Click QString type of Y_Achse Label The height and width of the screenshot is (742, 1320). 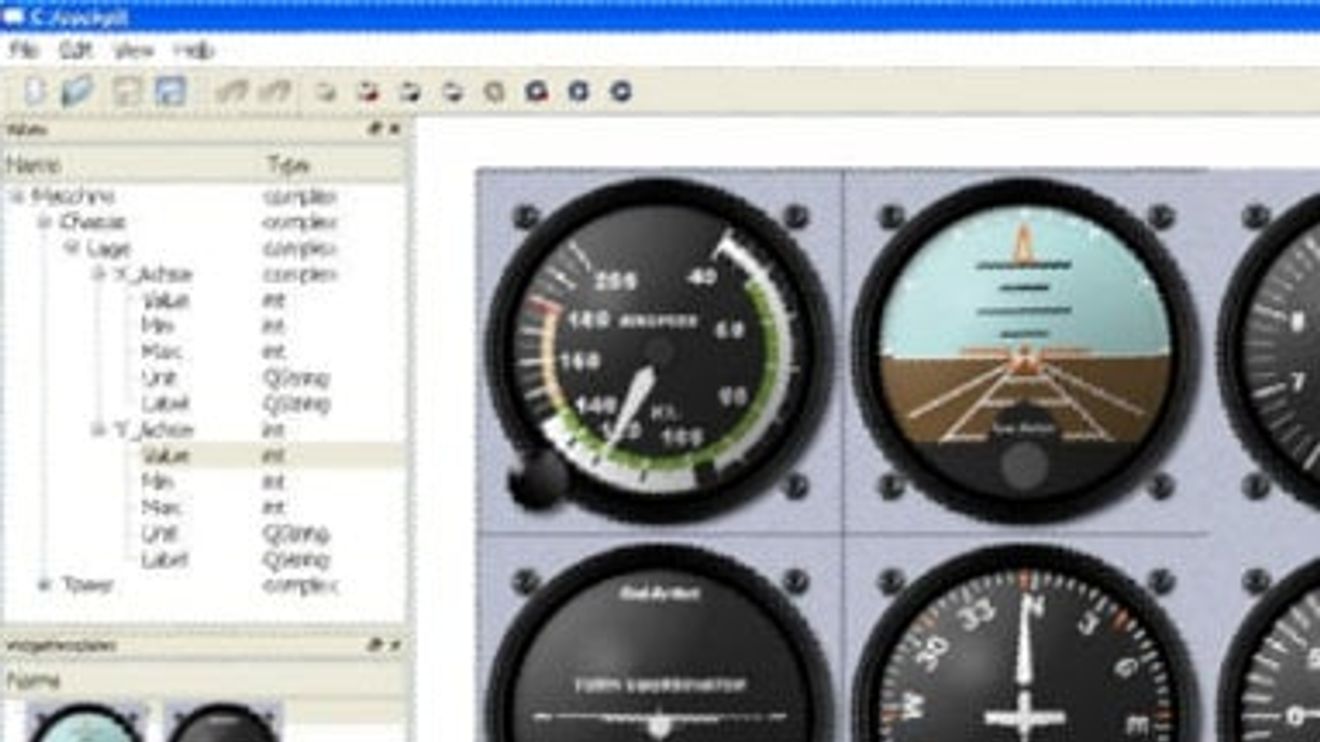(x=296, y=560)
